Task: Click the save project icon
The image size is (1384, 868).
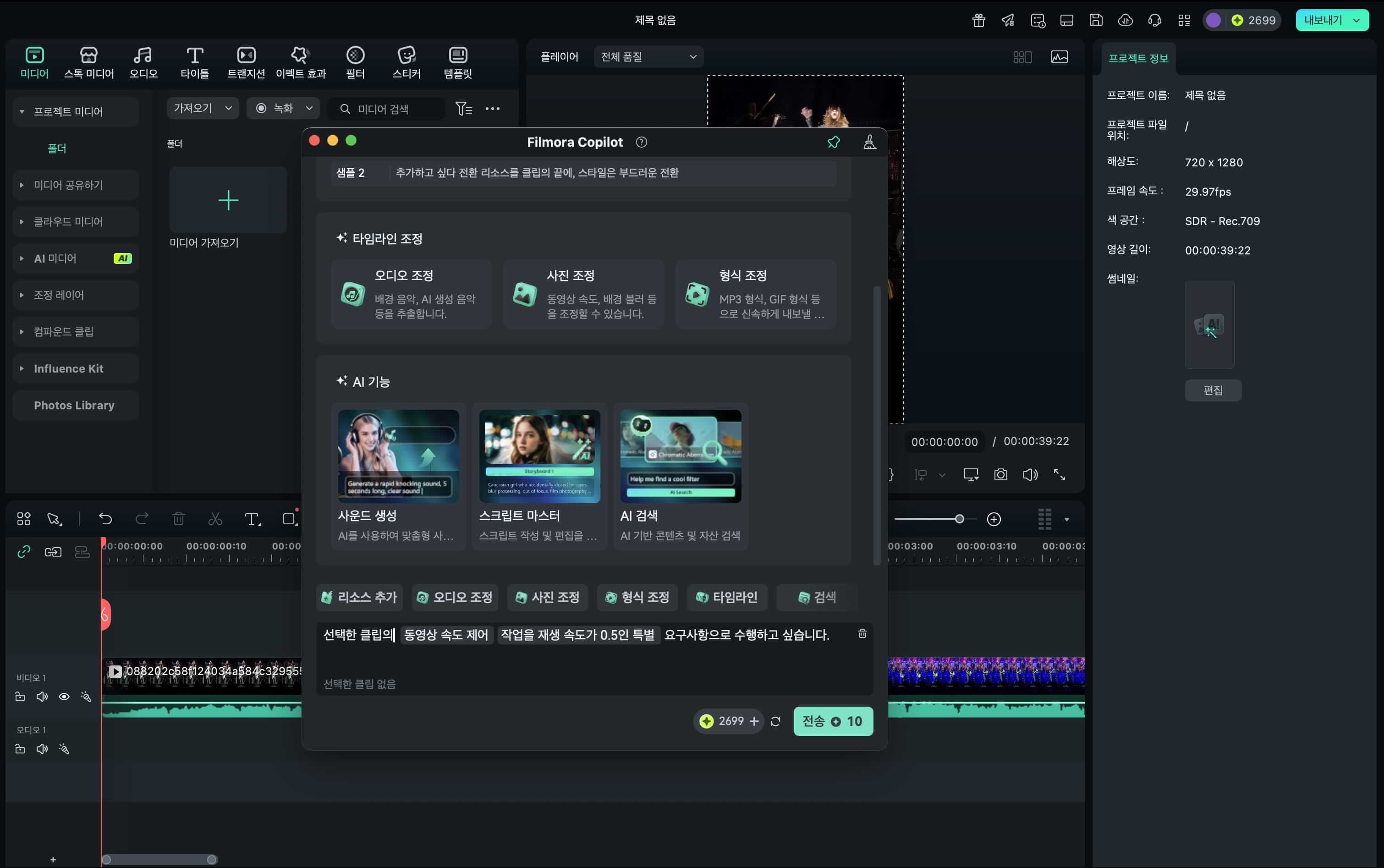Action: pos(1096,21)
